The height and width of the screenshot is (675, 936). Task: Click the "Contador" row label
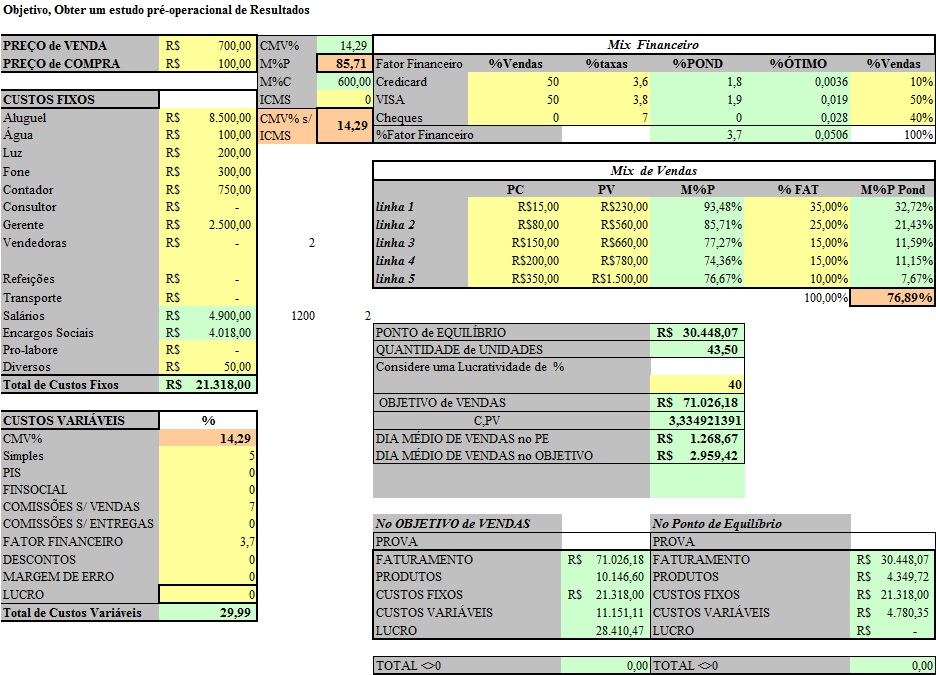coord(28,190)
